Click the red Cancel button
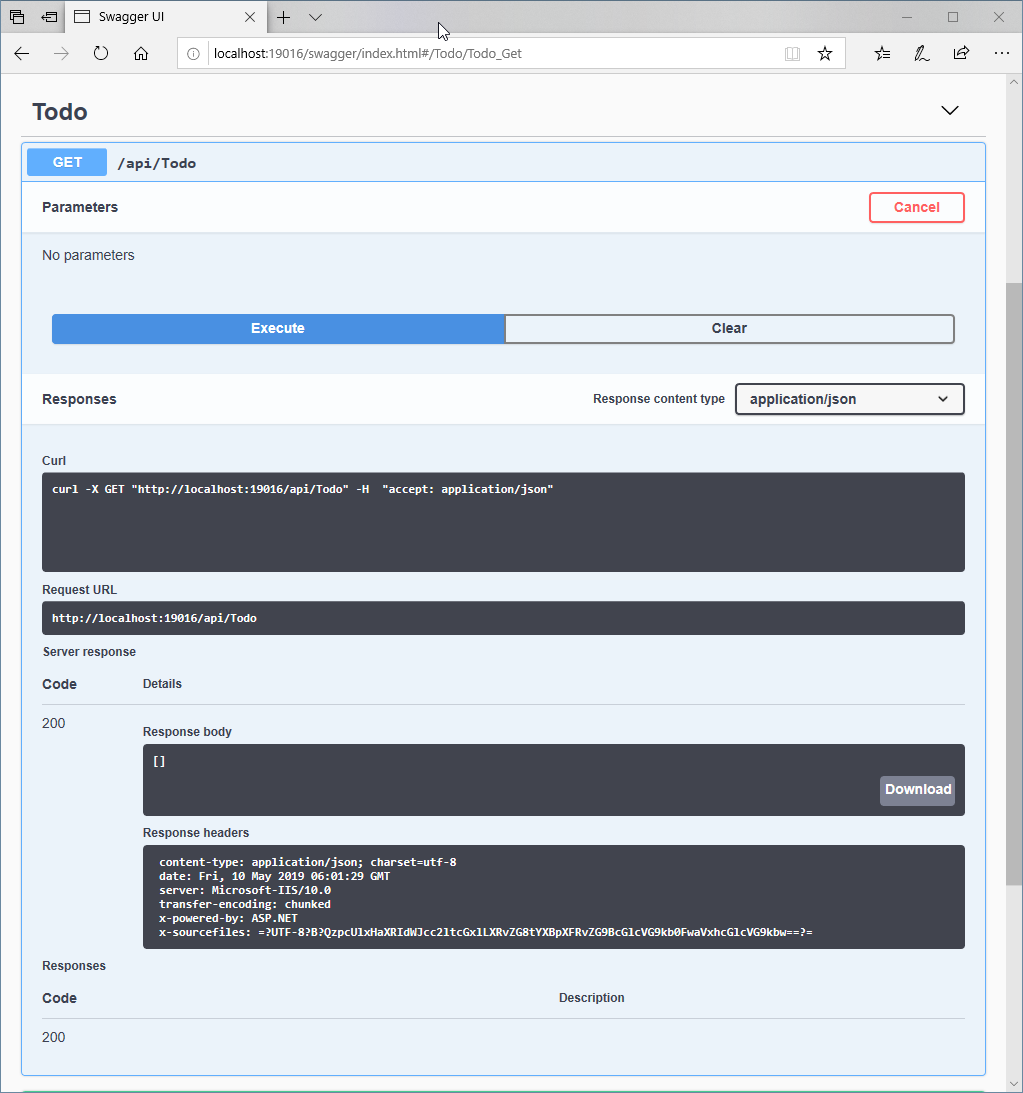 (916, 207)
